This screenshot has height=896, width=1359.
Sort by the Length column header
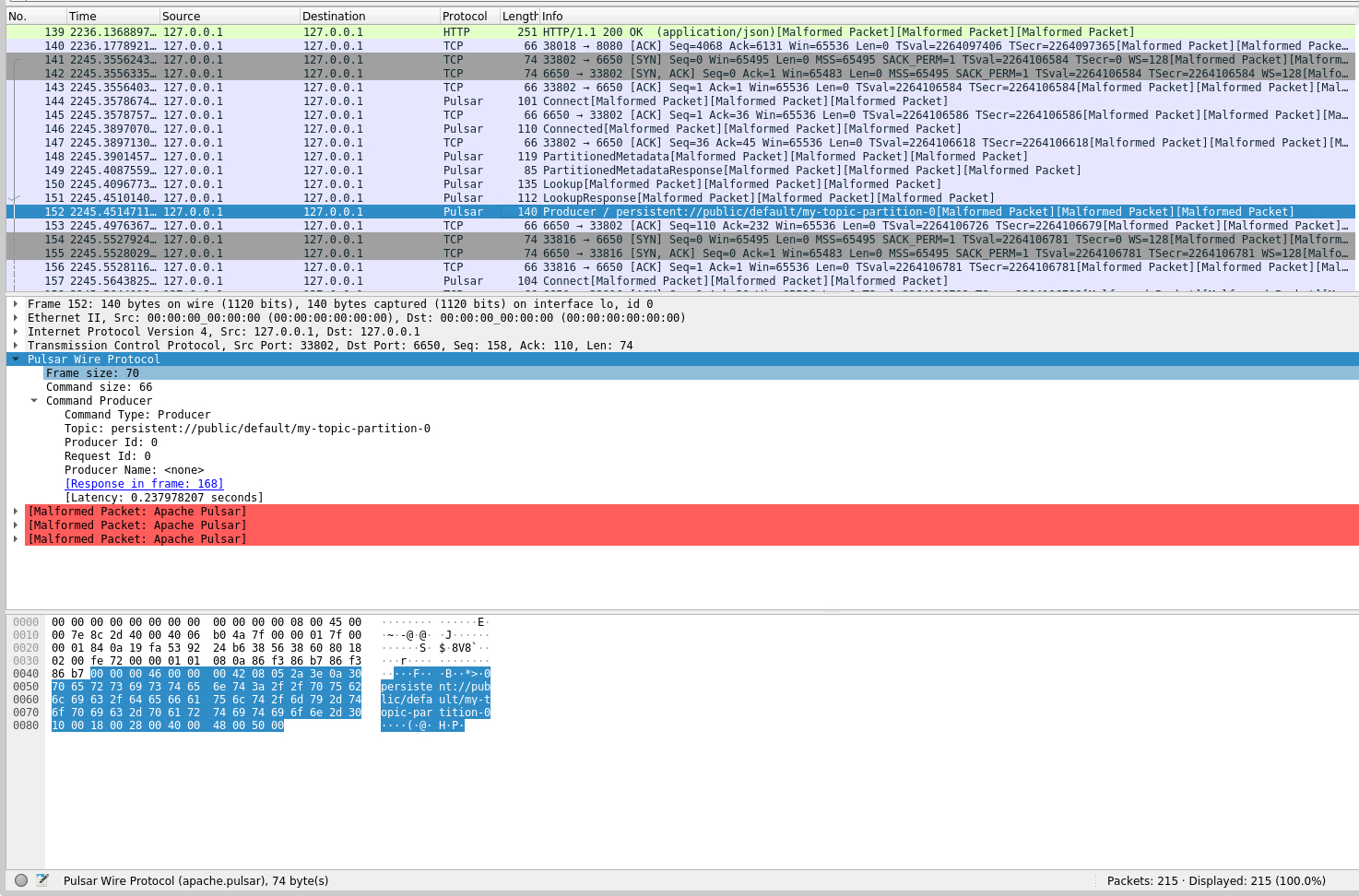click(x=520, y=16)
